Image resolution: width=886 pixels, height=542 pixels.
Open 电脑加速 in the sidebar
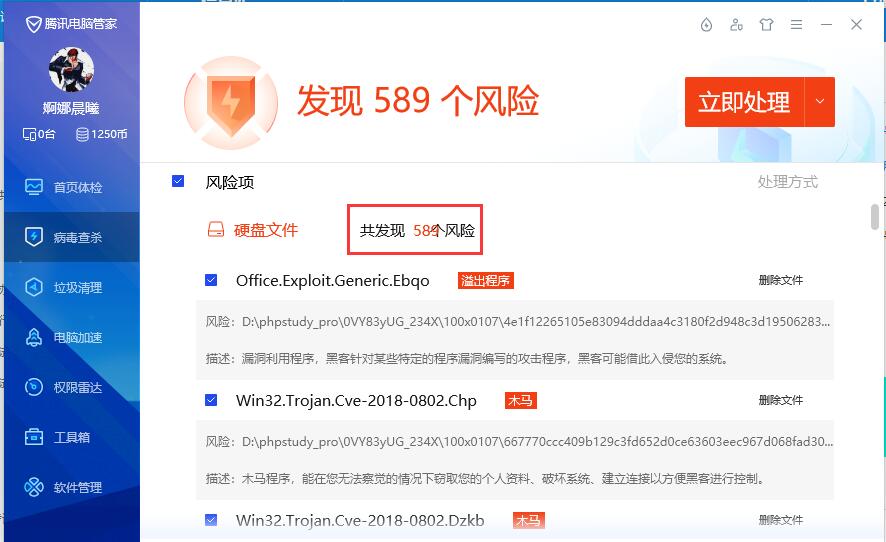(72, 337)
